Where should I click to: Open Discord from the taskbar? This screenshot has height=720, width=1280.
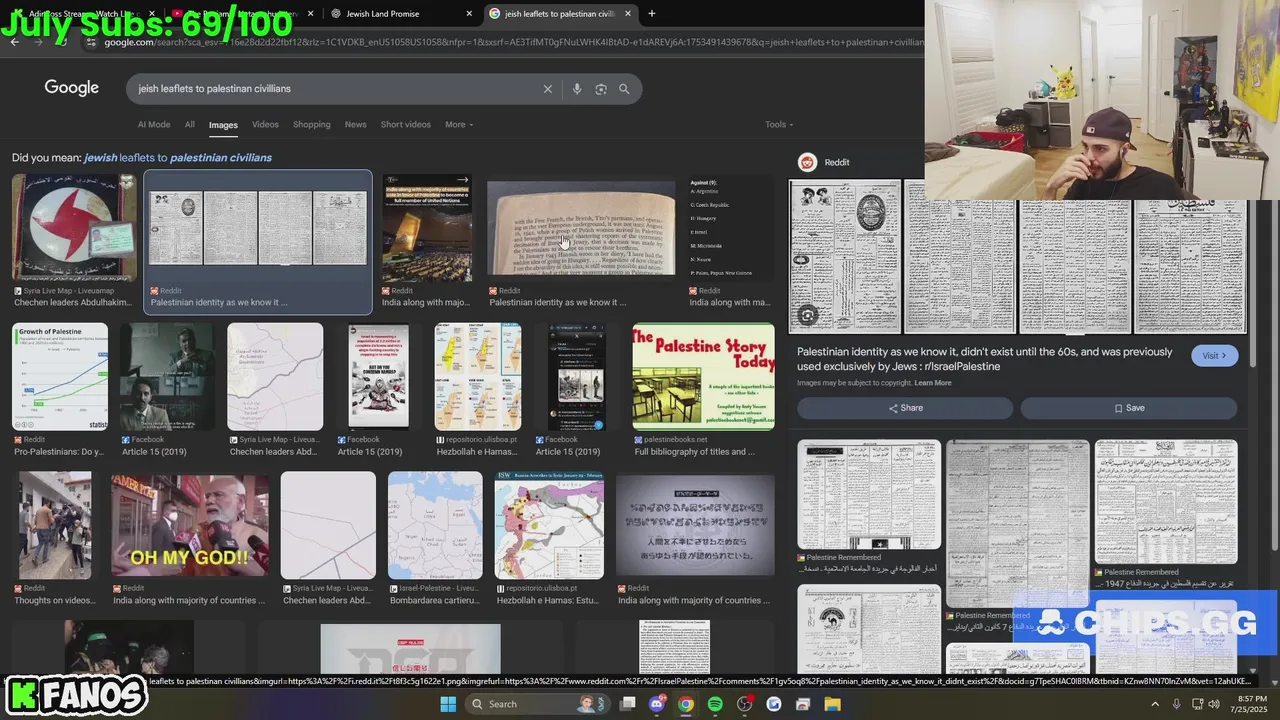(657, 704)
